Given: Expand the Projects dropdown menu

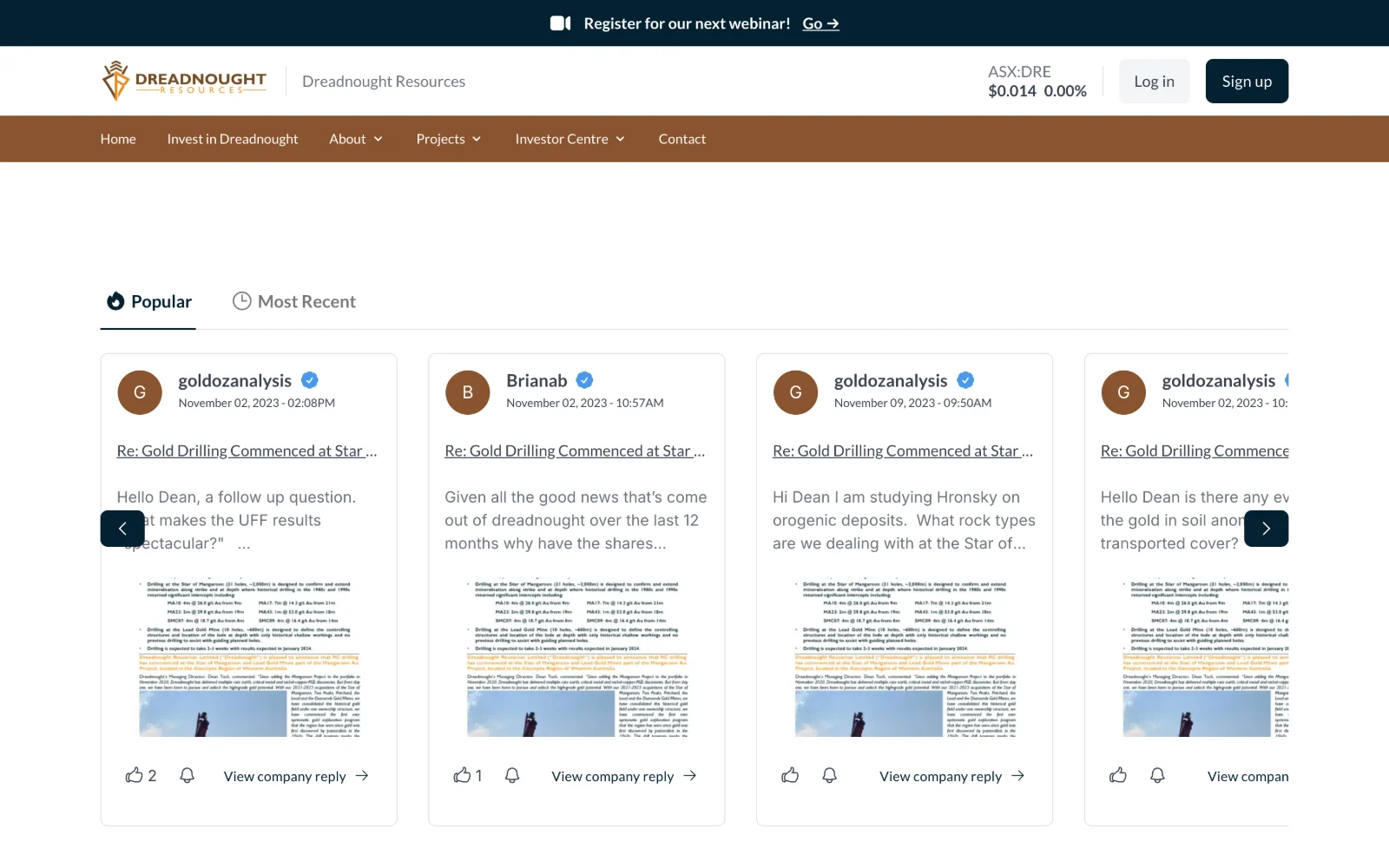Looking at the screenshot, I should coord(449,139).
